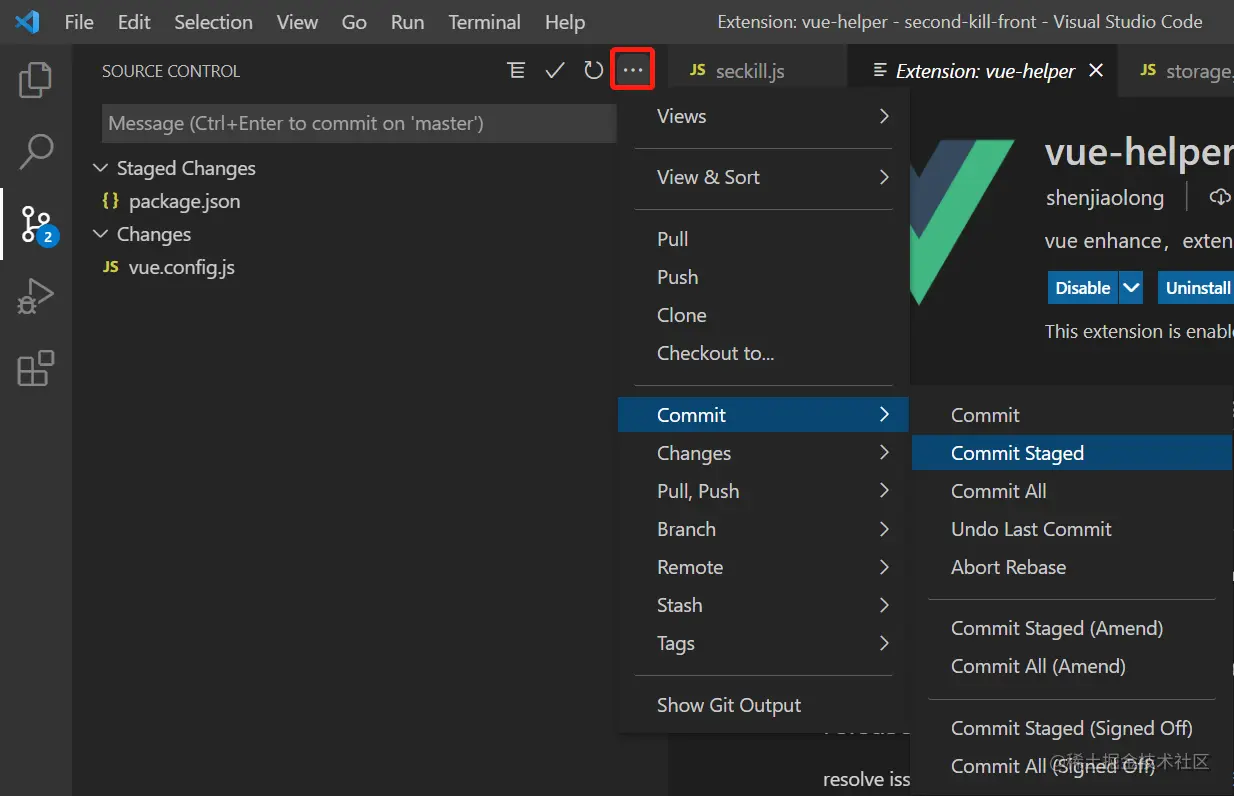
Task: Expand the Branch submenu
Action: point(764,529)
